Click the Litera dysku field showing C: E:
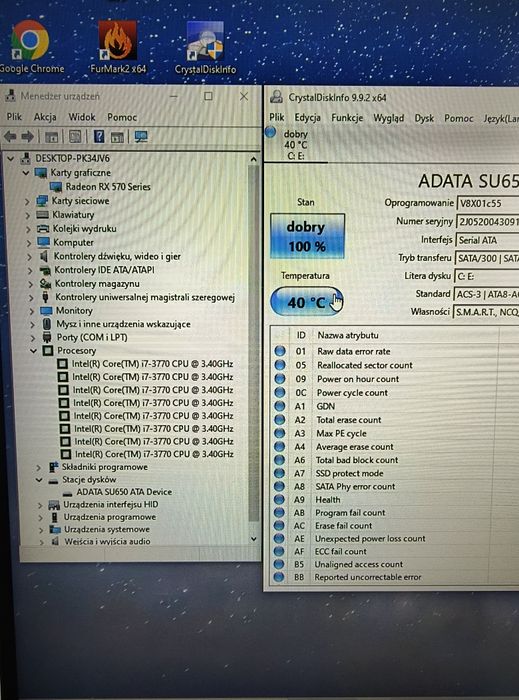The image size is (519, 700). pos(486,276)
